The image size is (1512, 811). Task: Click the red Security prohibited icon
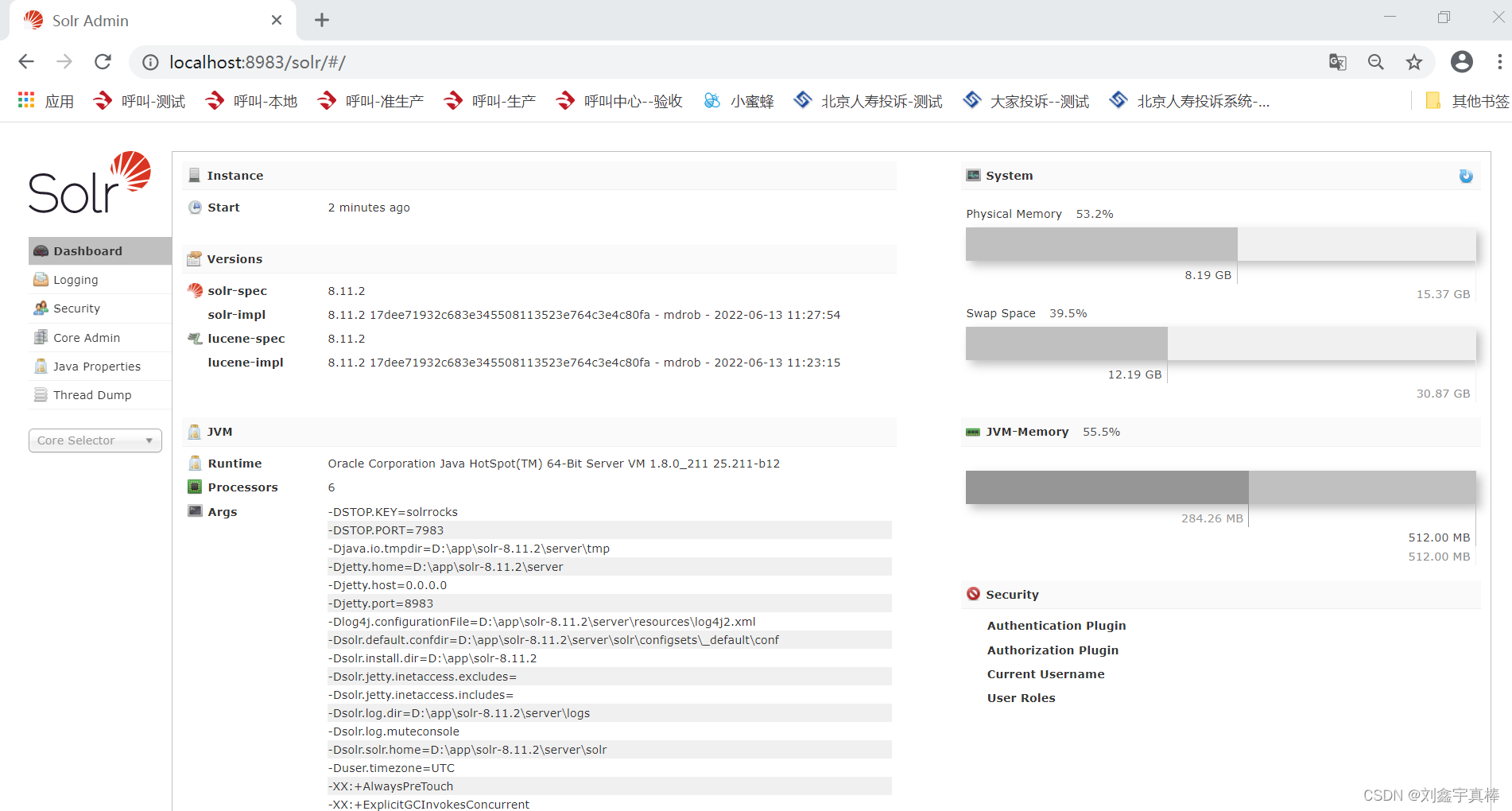(973, 593)
